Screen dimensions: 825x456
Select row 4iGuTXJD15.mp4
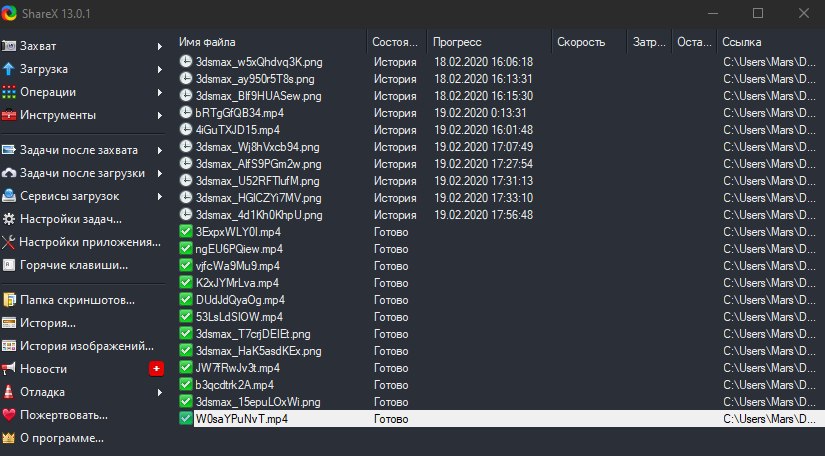(500, 130)
